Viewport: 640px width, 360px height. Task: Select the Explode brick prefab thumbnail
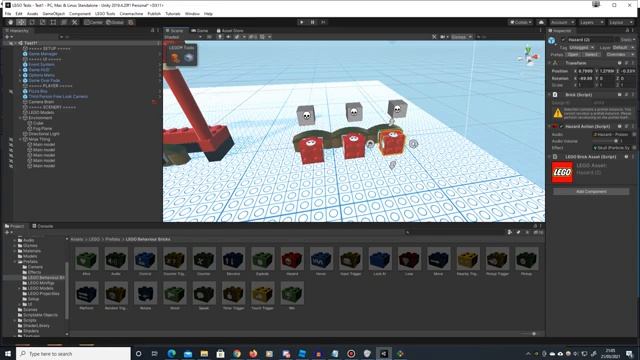pyautogui.click(x=262, y=261)
